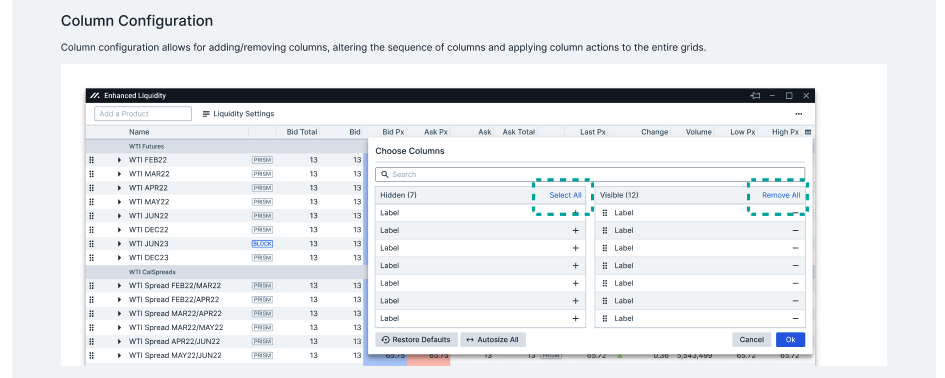Click the pin window icon in Enhanced Liquidity title bar
This screenshot has height=378, width=945.
[755, 95]
